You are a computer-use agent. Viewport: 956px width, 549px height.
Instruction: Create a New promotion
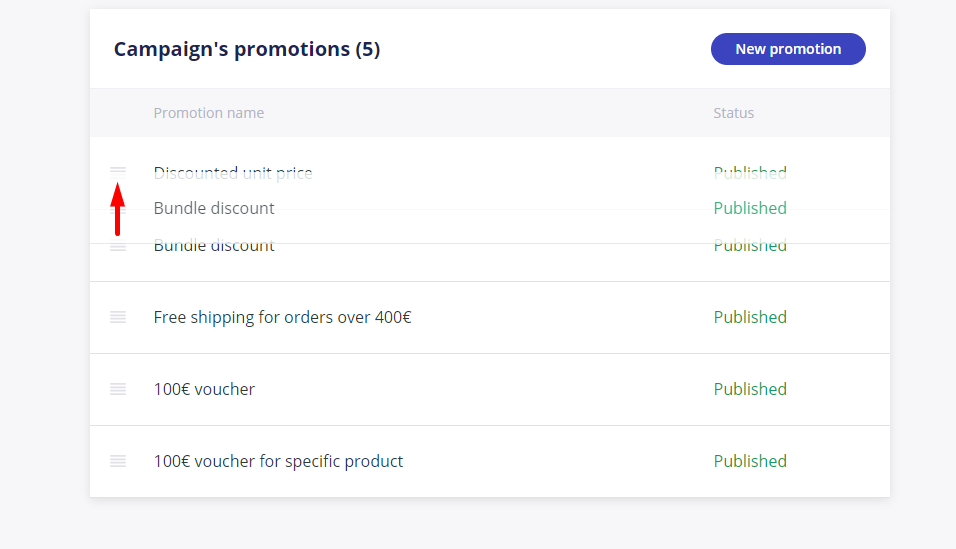pos(788,49)
